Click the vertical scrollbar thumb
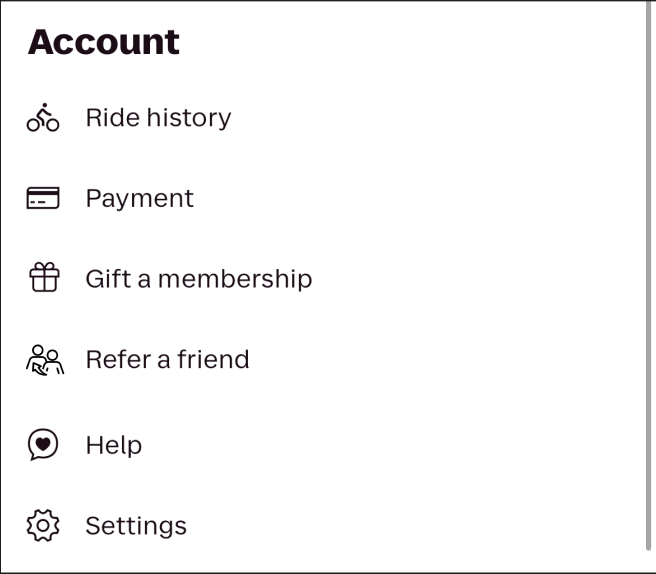This screenshot has height=574, width=656. pyautogui.click(x=649, y=276)
